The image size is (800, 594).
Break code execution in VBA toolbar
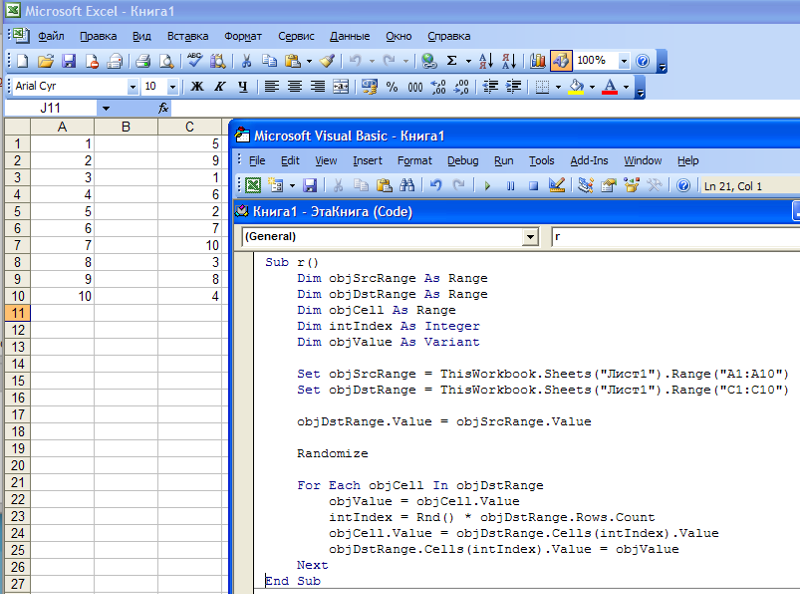point(510,186)
